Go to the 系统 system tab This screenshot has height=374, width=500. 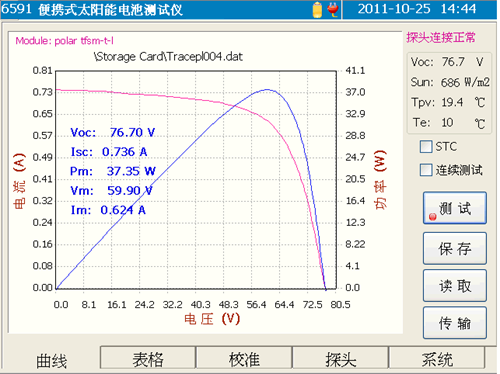[437, 359]
